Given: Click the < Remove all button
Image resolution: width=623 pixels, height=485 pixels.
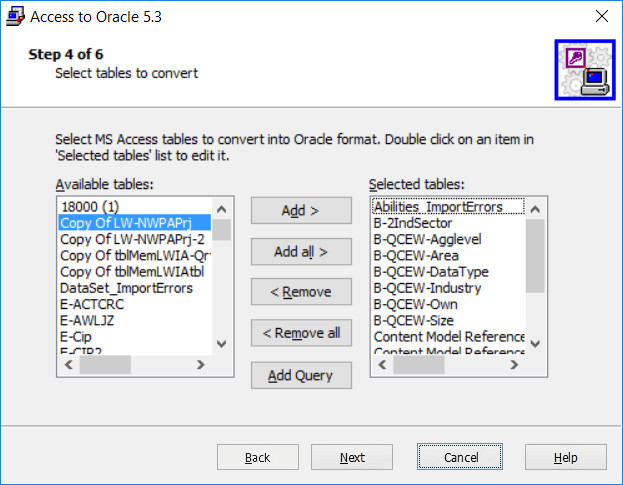Looking at the screenshot, I should [301, 333].
